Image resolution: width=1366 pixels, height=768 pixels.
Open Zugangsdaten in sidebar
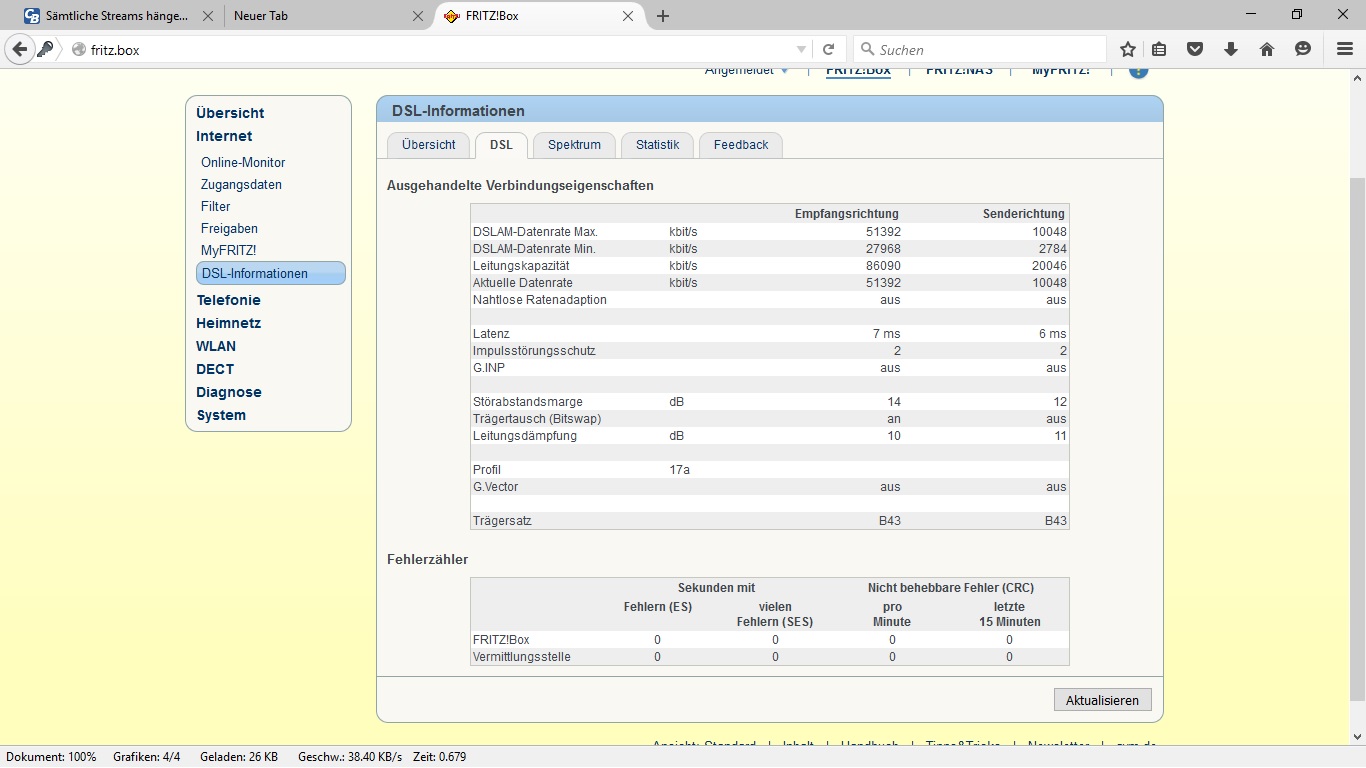point(241,184)
